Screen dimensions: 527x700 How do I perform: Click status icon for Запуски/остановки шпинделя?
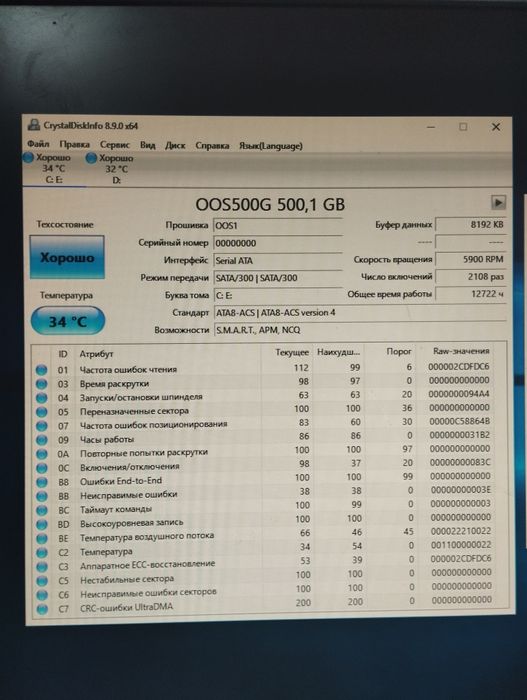[42, 398]
